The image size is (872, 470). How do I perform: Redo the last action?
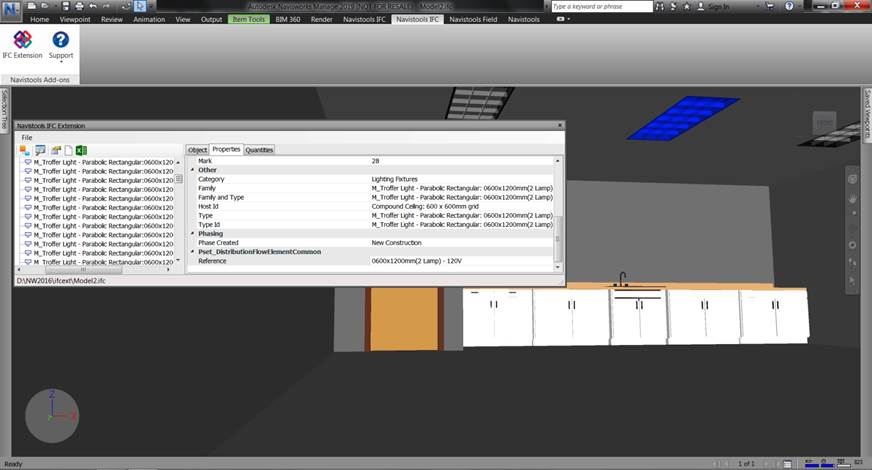pyautogui.click(x=106, y=6)
